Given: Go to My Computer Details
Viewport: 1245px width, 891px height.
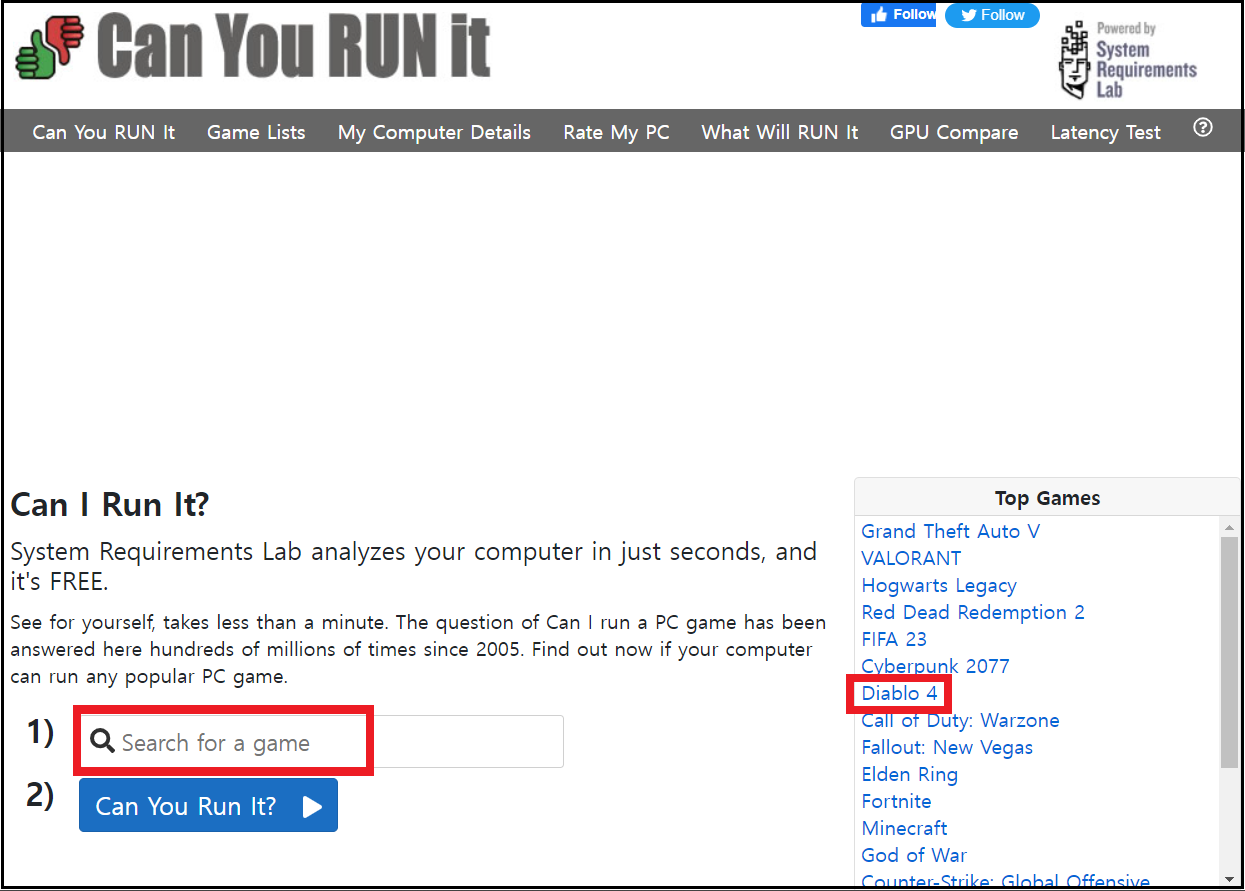Looking at the screenshot, I should [x=434, y=132].
